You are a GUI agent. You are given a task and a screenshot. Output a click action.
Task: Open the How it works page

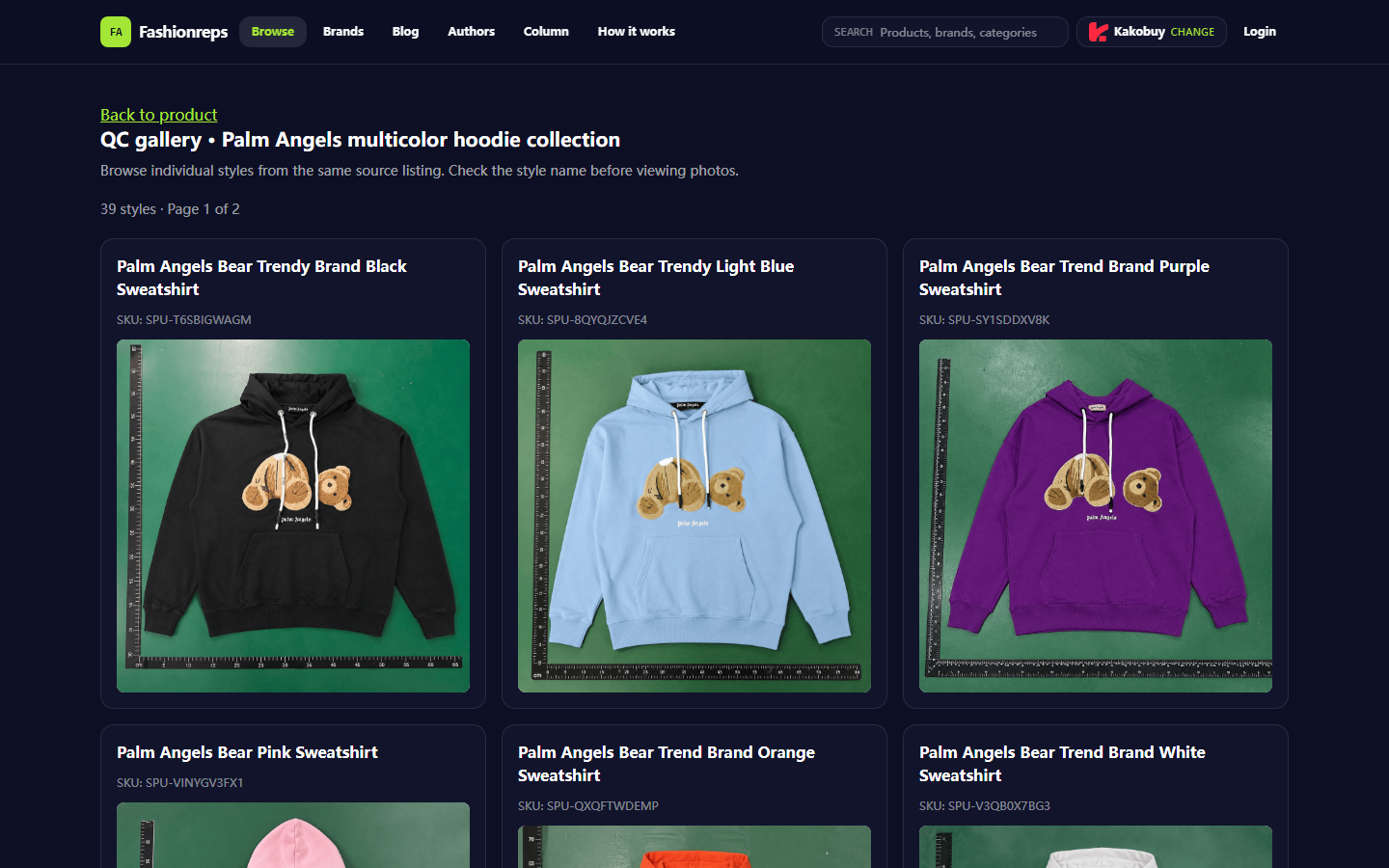point(637,32)
